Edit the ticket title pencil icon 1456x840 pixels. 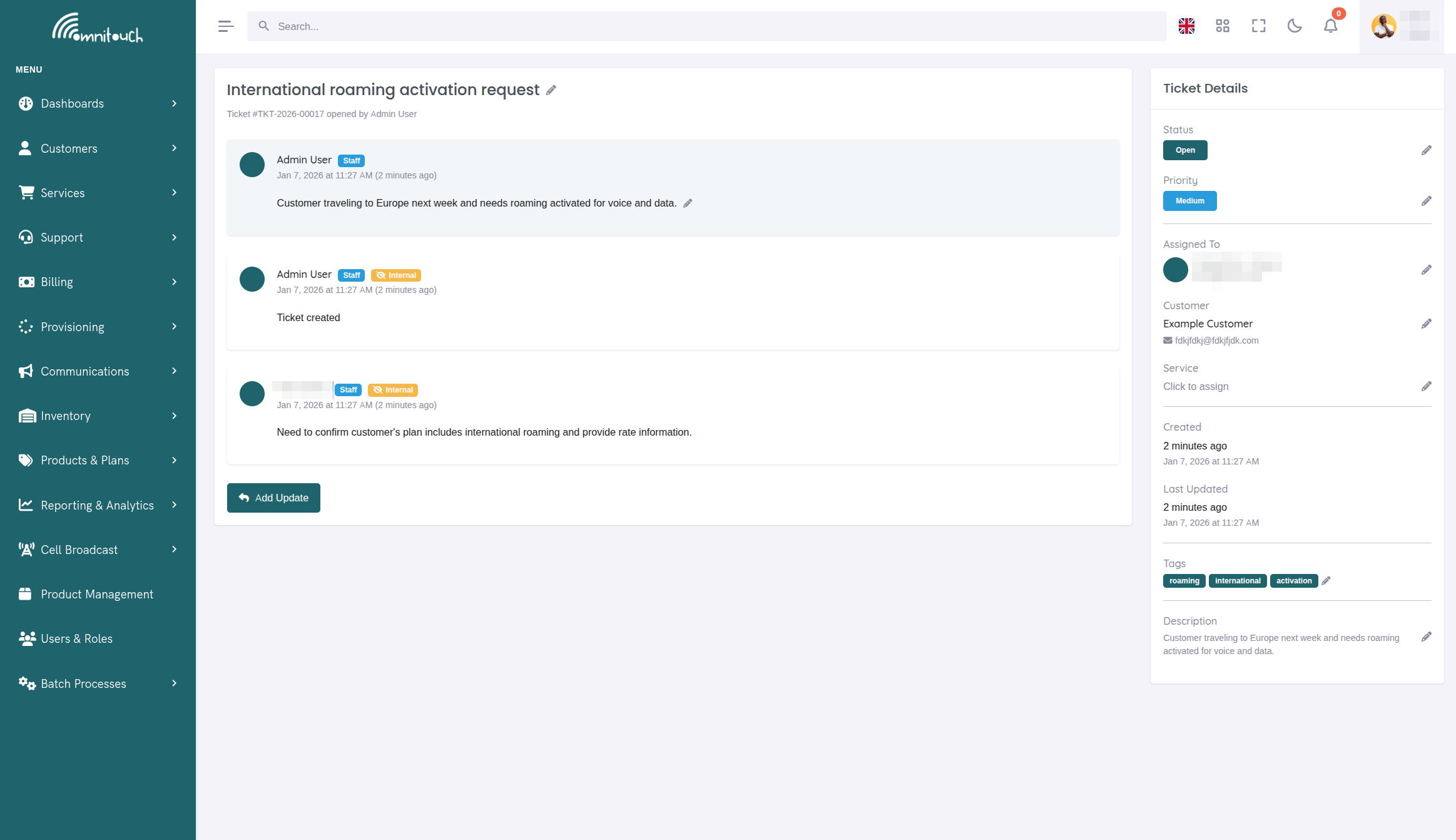click(x=551, y=90)
